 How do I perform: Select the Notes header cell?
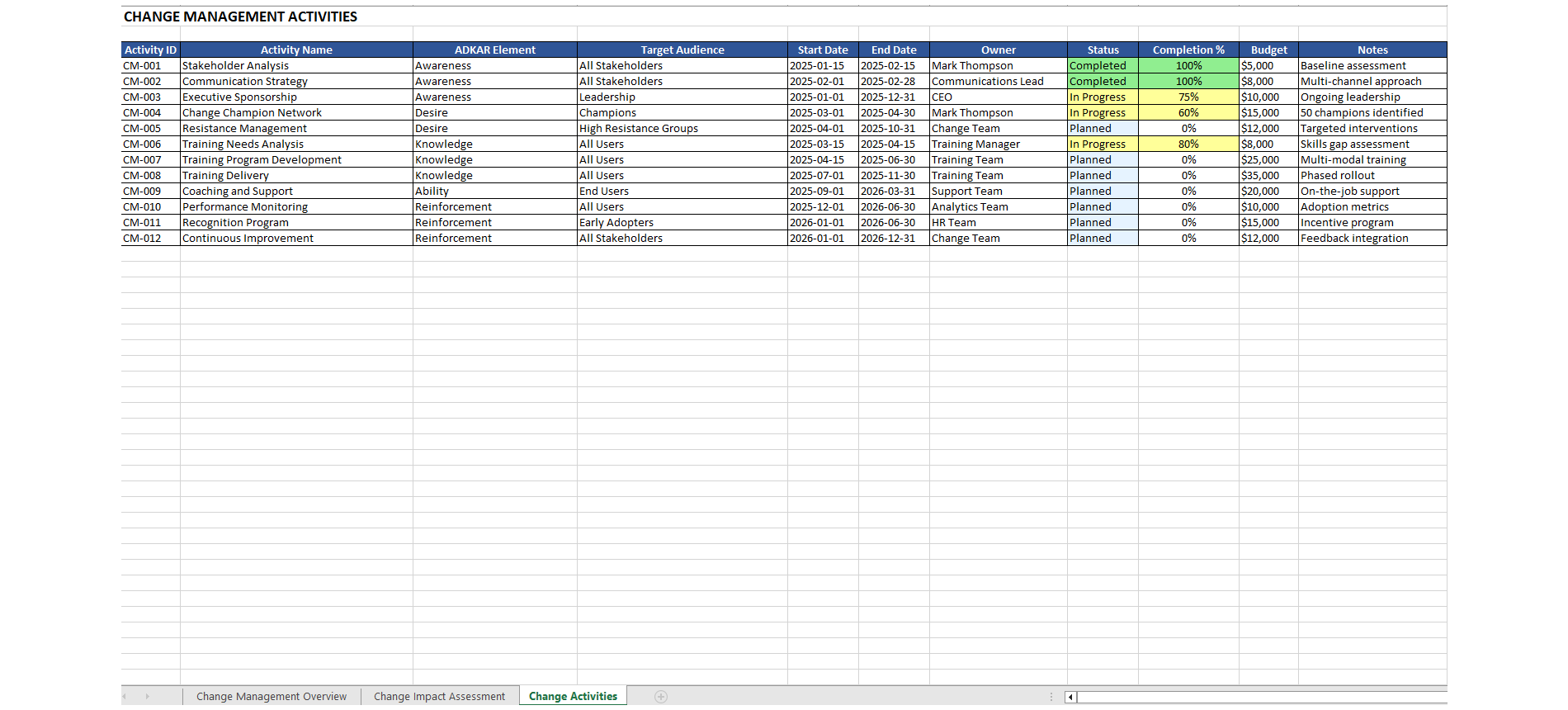(1372, 50)
